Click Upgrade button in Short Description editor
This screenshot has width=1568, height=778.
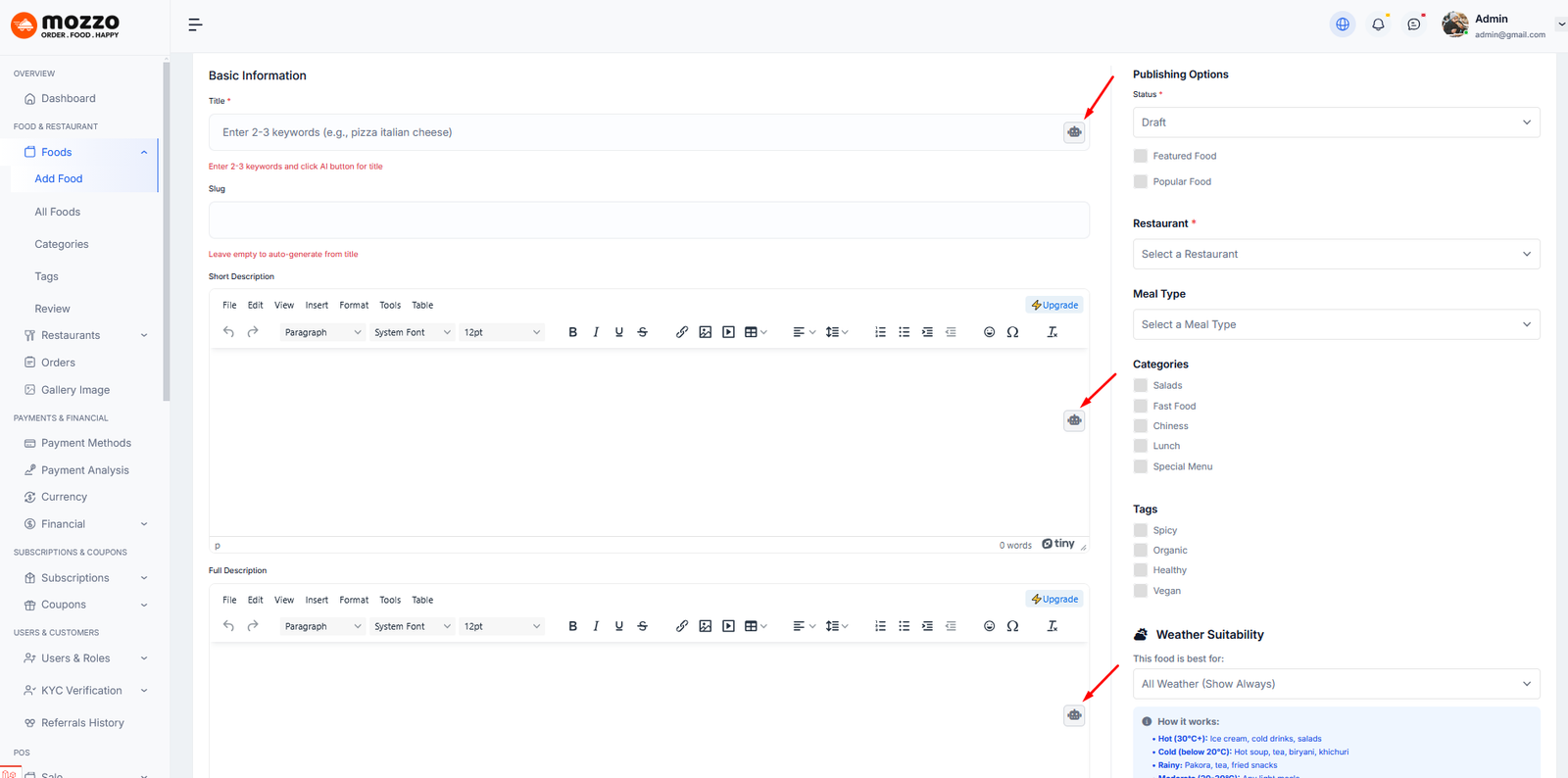[1054, 306]
